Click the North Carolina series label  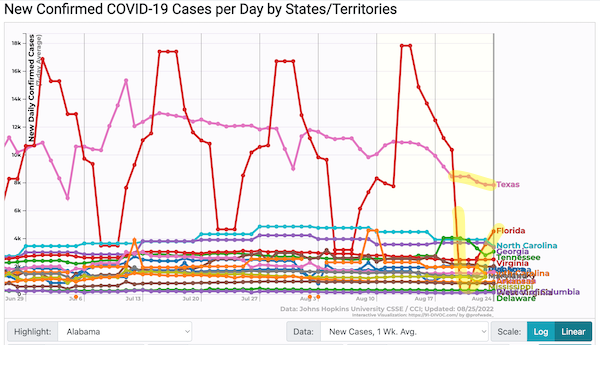coord(527,245)
